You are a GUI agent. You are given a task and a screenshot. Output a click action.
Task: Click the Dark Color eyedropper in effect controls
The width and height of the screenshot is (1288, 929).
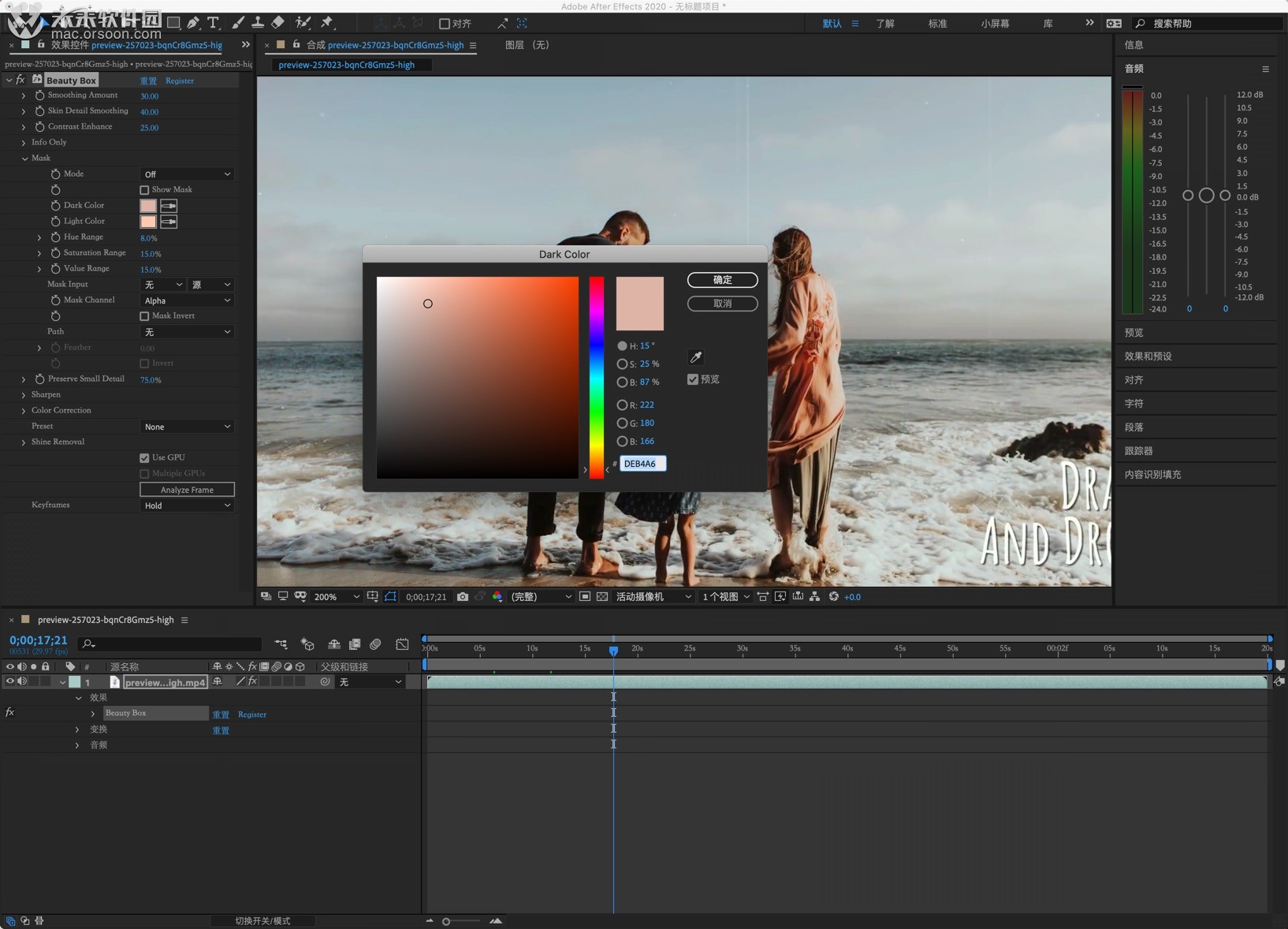click(x=169, y=206)
